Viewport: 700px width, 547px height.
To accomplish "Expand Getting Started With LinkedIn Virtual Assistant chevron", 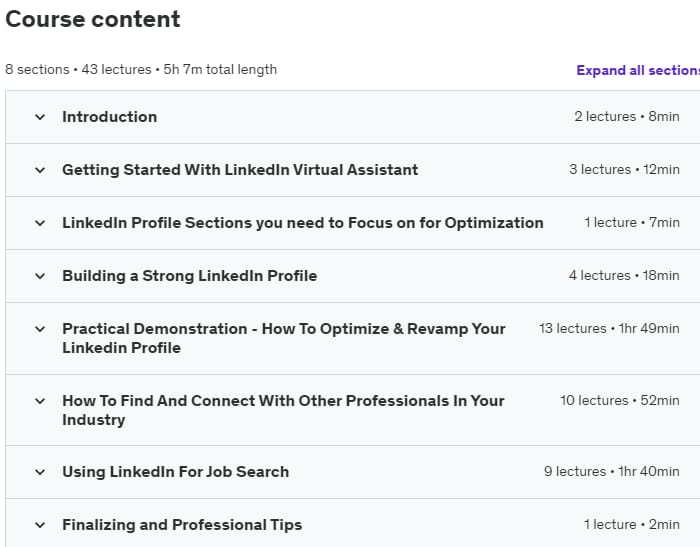I will coord(40,170).
